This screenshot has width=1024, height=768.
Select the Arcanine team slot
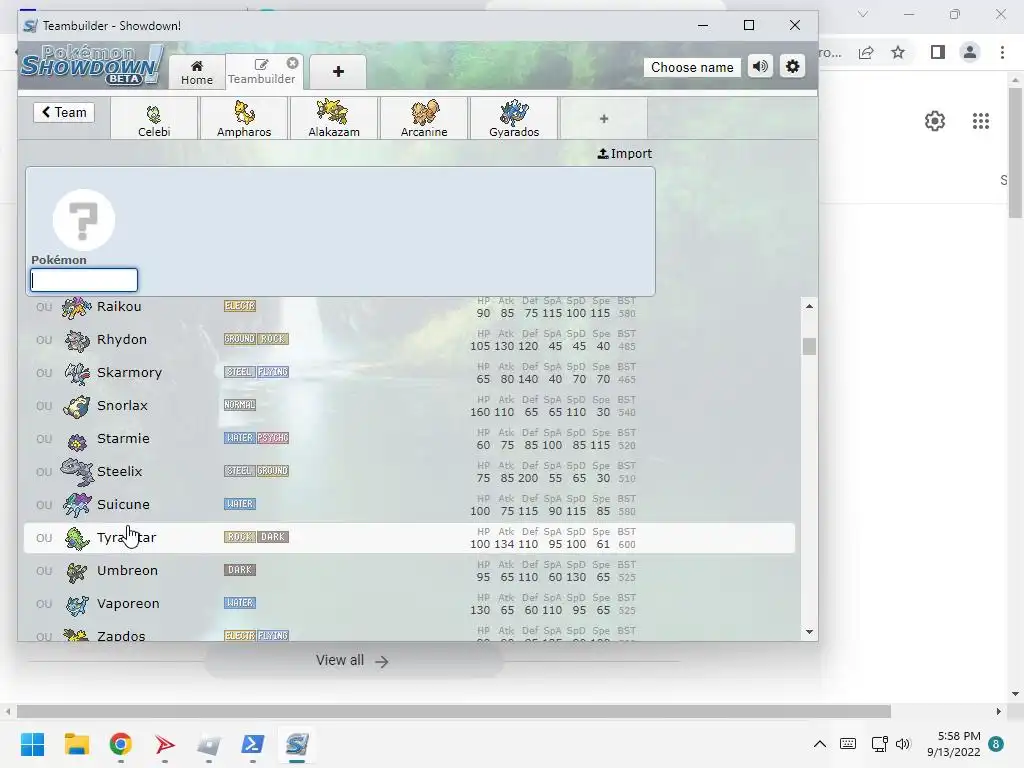coord(424,118)
